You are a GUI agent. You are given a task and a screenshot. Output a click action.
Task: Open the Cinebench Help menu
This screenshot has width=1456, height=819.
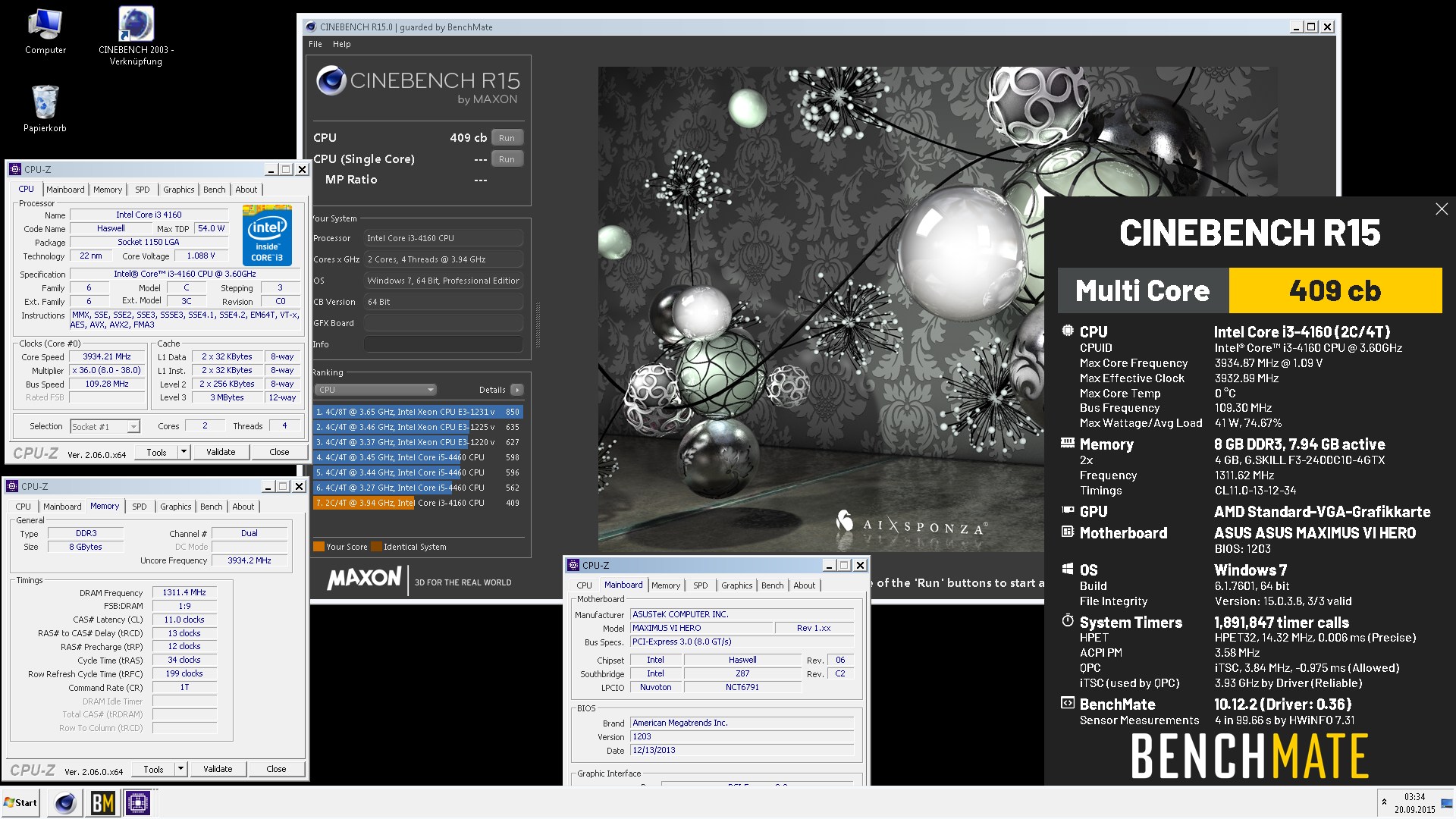click(x=342, y=44)
